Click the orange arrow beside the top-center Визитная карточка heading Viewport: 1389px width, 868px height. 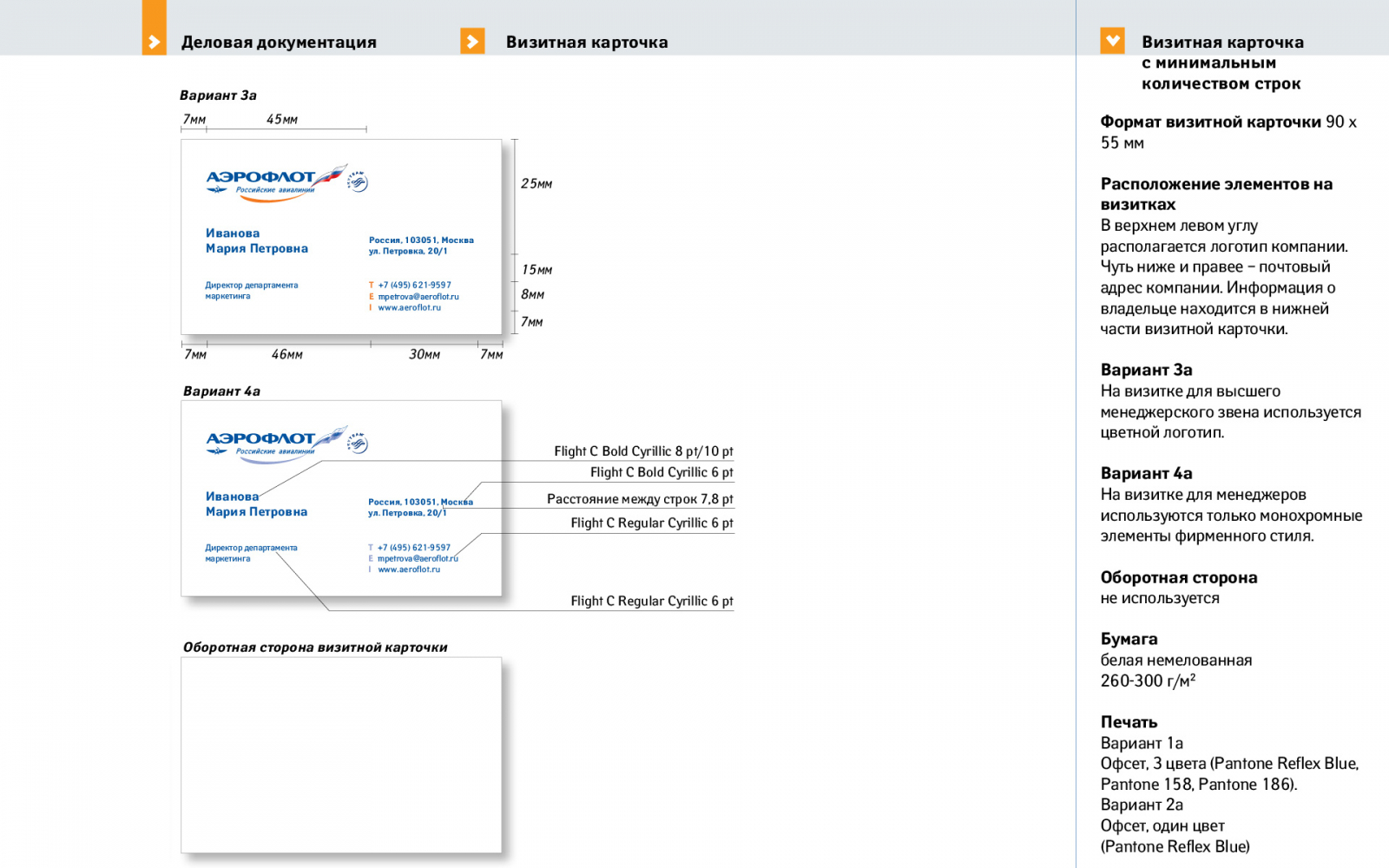[472, 42]
